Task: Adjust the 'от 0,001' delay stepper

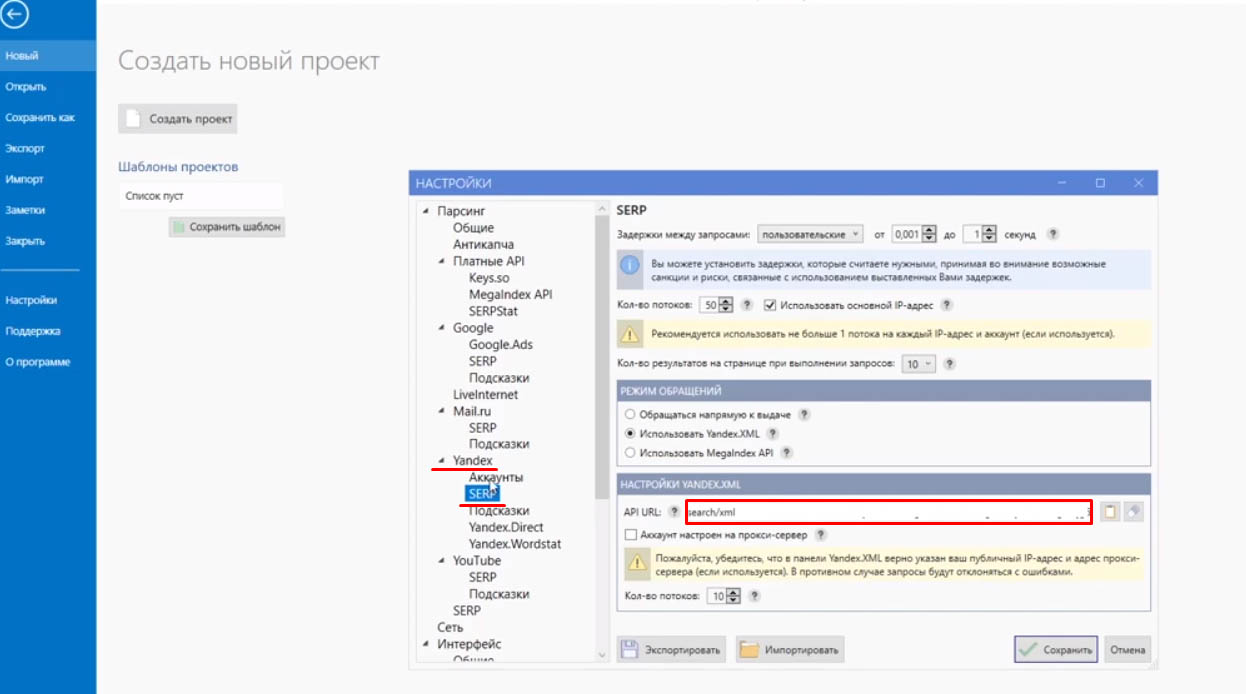Action: (x=929, y=234)
